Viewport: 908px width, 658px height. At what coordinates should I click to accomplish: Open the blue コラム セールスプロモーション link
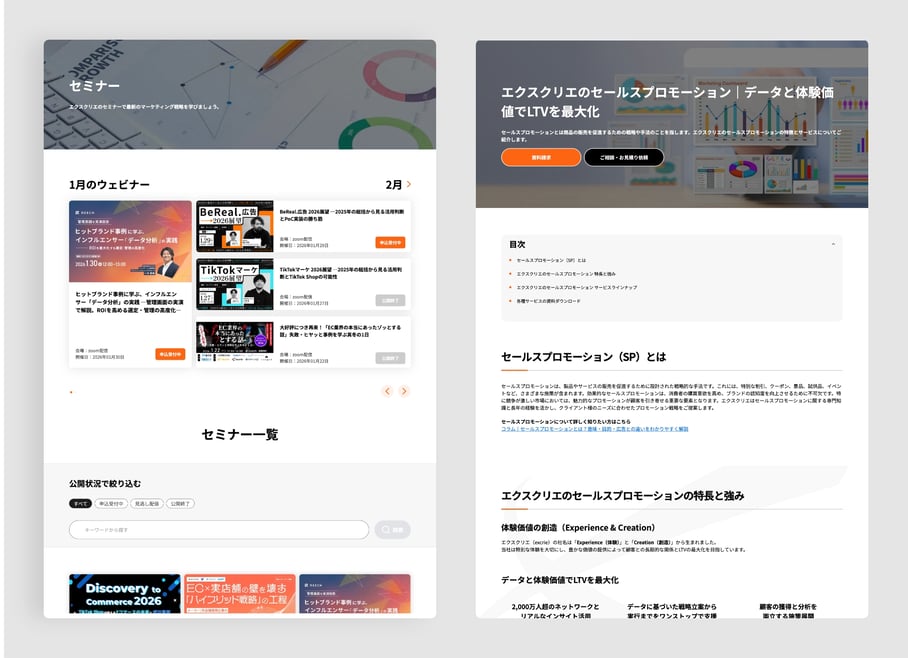pyautogui.click(x=594, y=429)
